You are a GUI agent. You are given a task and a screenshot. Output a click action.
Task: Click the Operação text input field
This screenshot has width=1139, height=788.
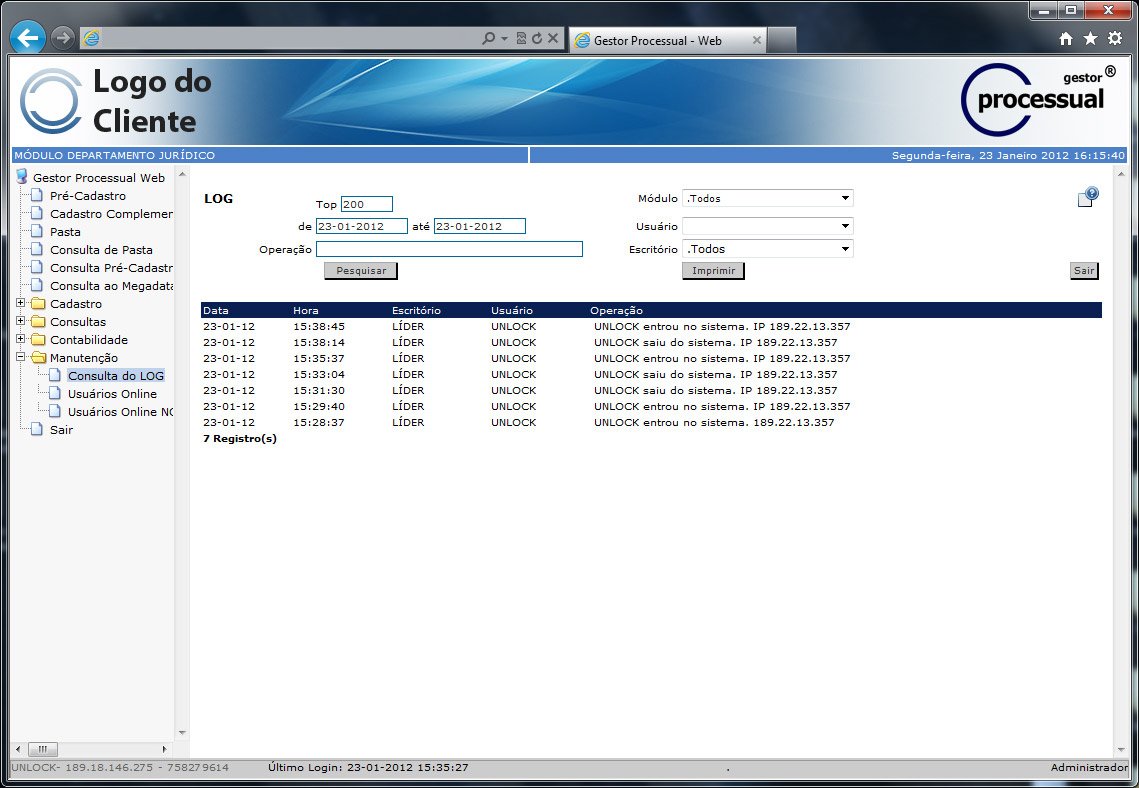point(449,249)
